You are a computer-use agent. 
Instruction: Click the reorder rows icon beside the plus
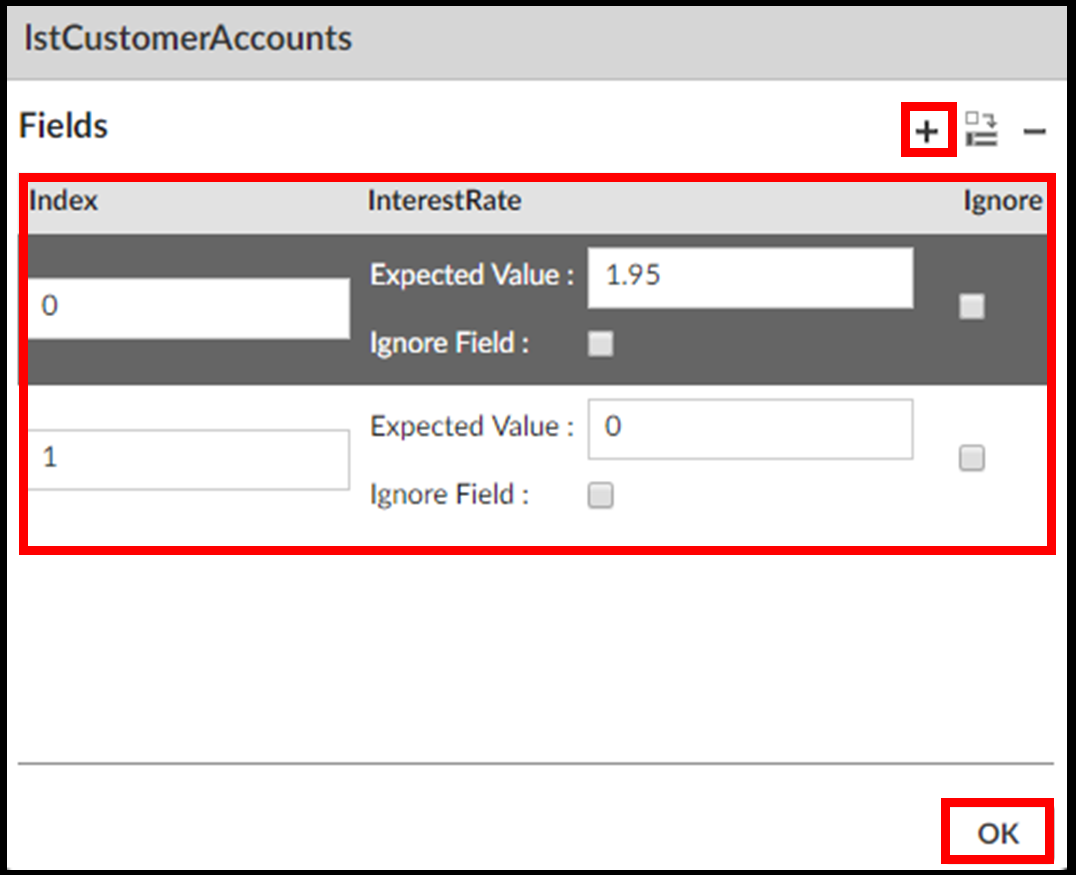click(981, 130)
